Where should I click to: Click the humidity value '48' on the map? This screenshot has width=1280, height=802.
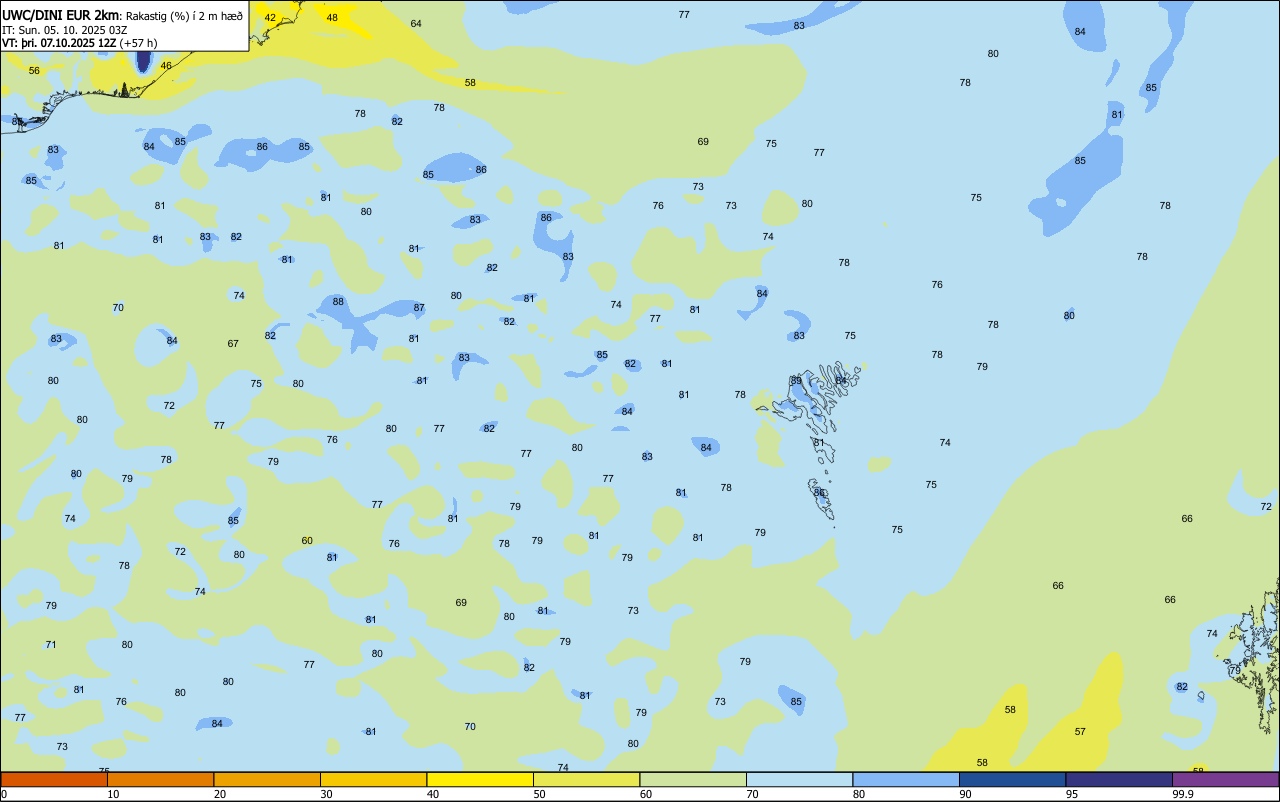tap(332, 18)
